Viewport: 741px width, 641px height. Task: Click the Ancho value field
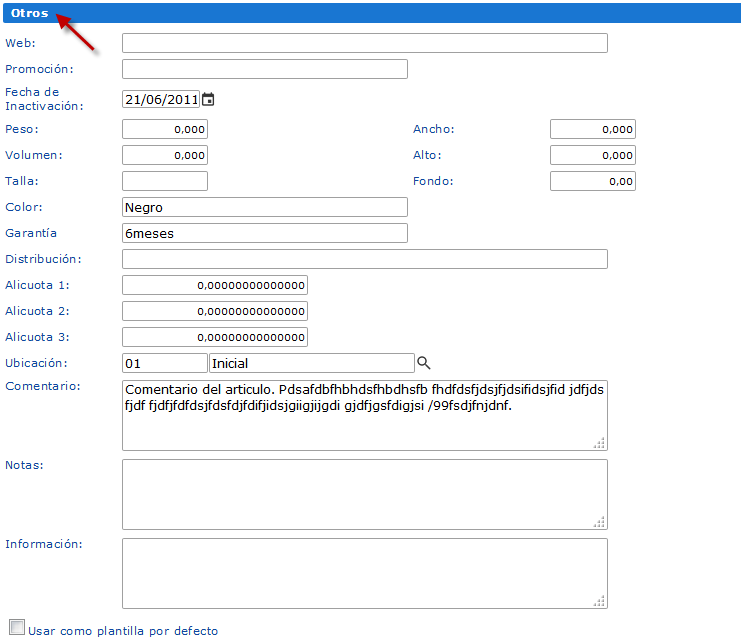(593, 129)
